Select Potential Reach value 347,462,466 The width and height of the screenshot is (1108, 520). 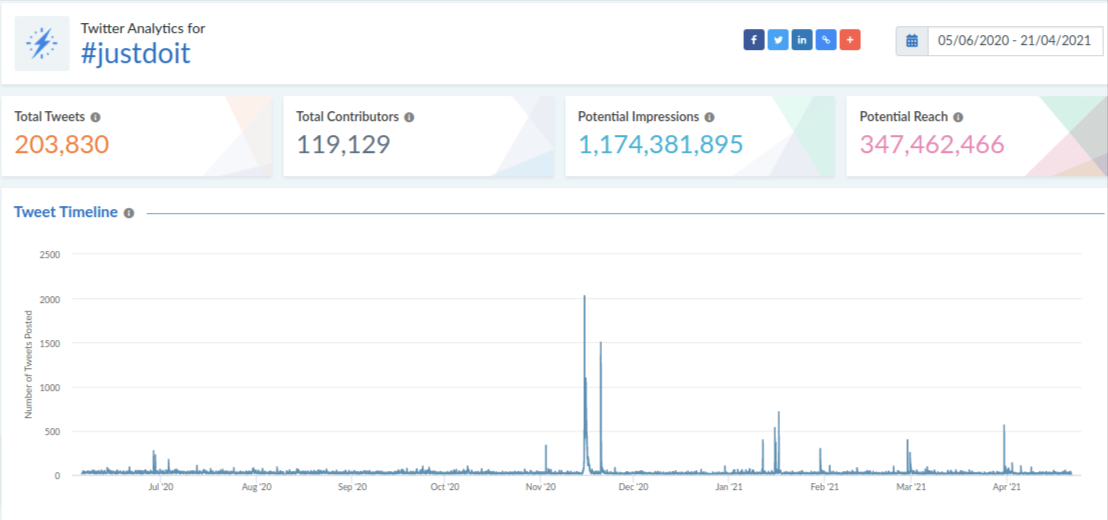click(x=932, y=145)
